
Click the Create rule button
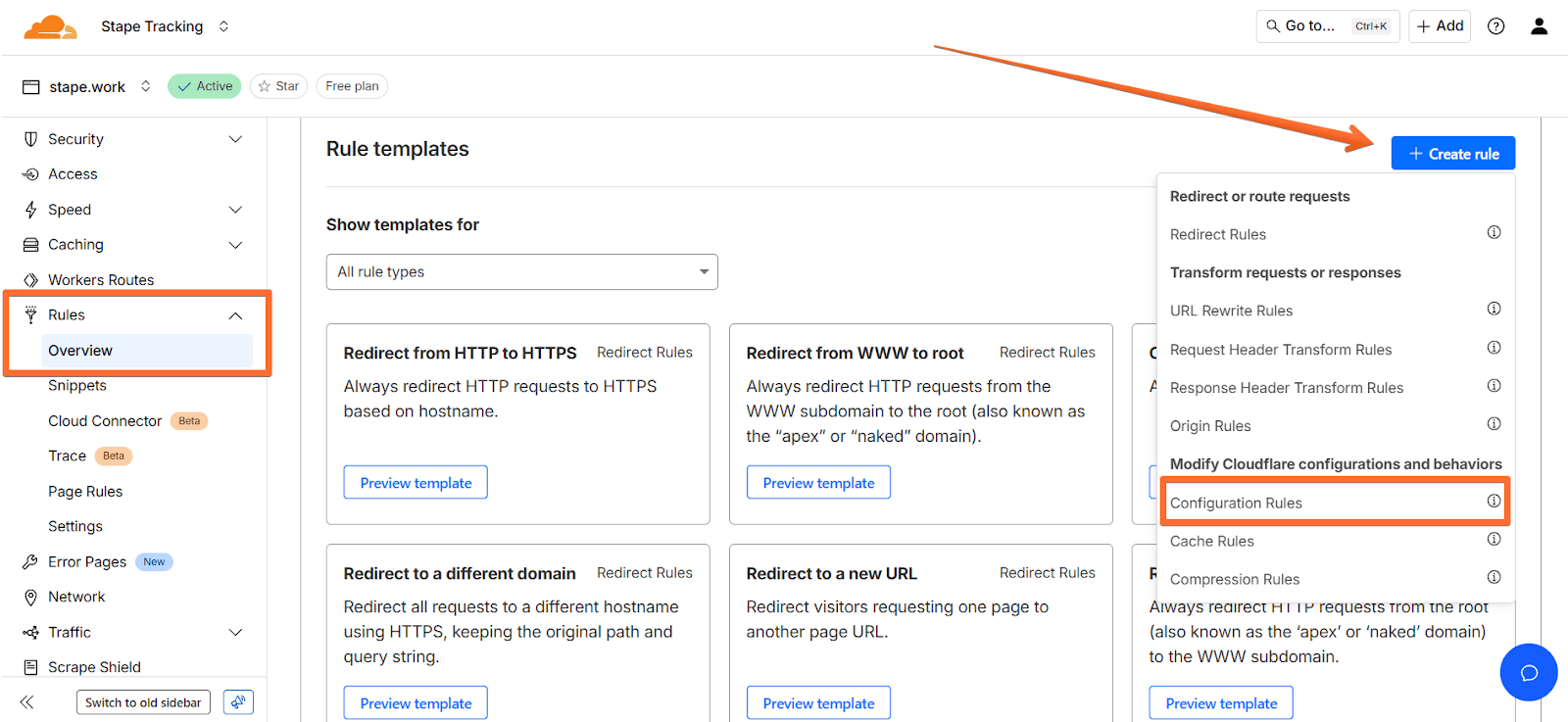(x=1453, y=154)
